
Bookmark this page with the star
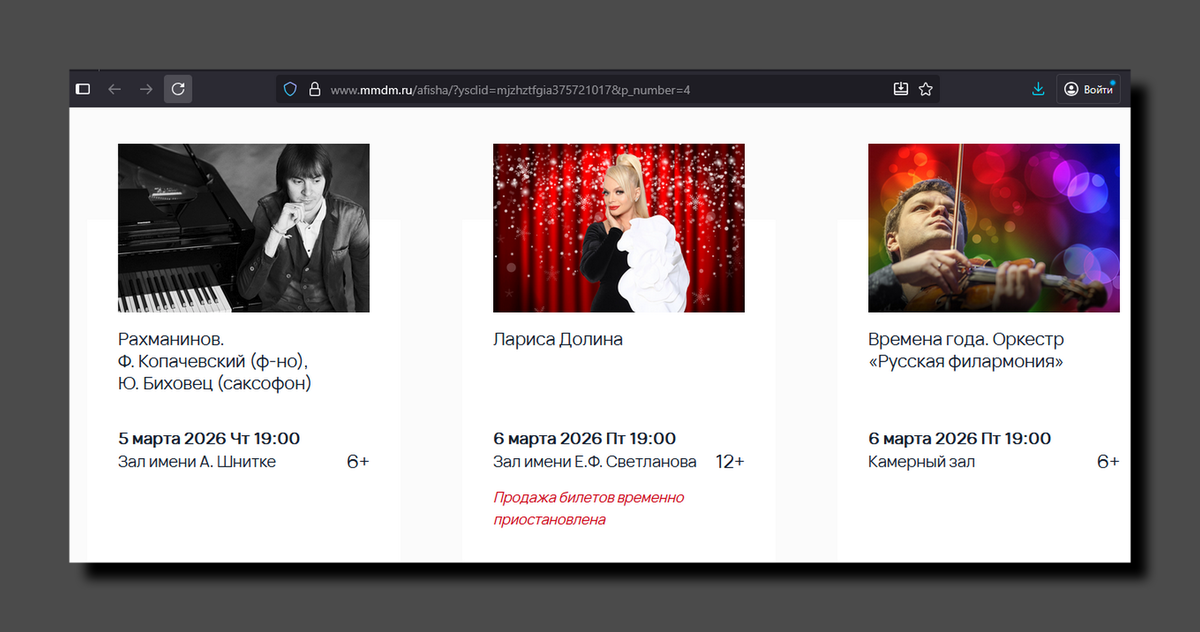click(925, 88)
